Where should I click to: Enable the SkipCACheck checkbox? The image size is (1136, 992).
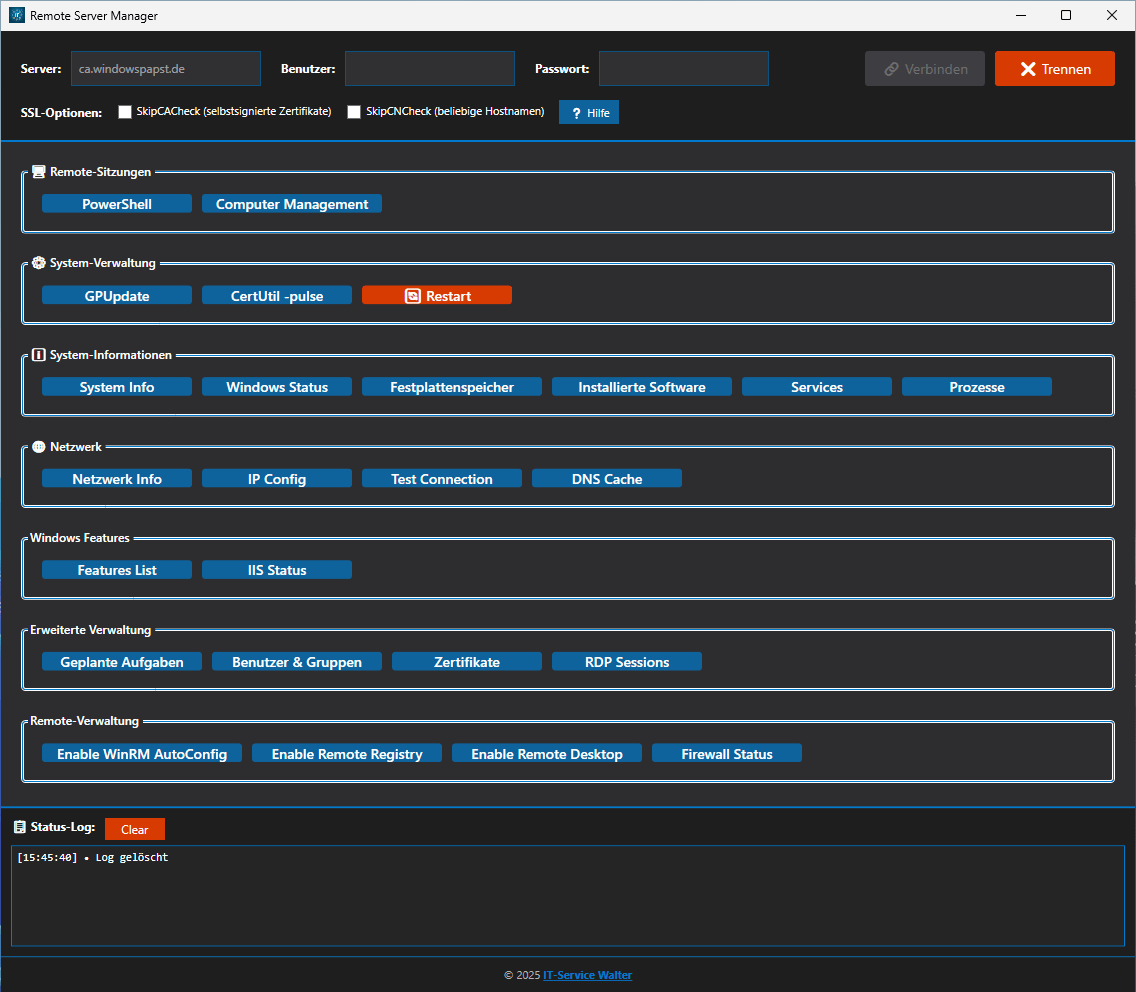125,112
